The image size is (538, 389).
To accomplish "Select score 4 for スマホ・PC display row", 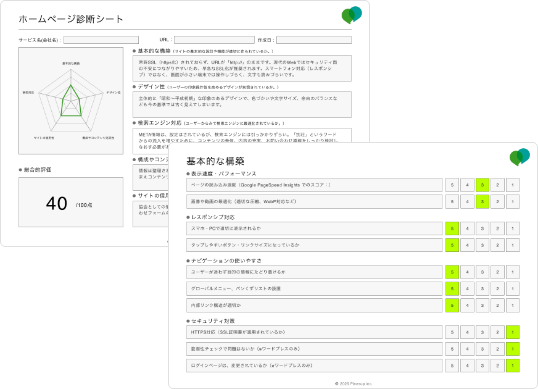I will tap(467, 228).
